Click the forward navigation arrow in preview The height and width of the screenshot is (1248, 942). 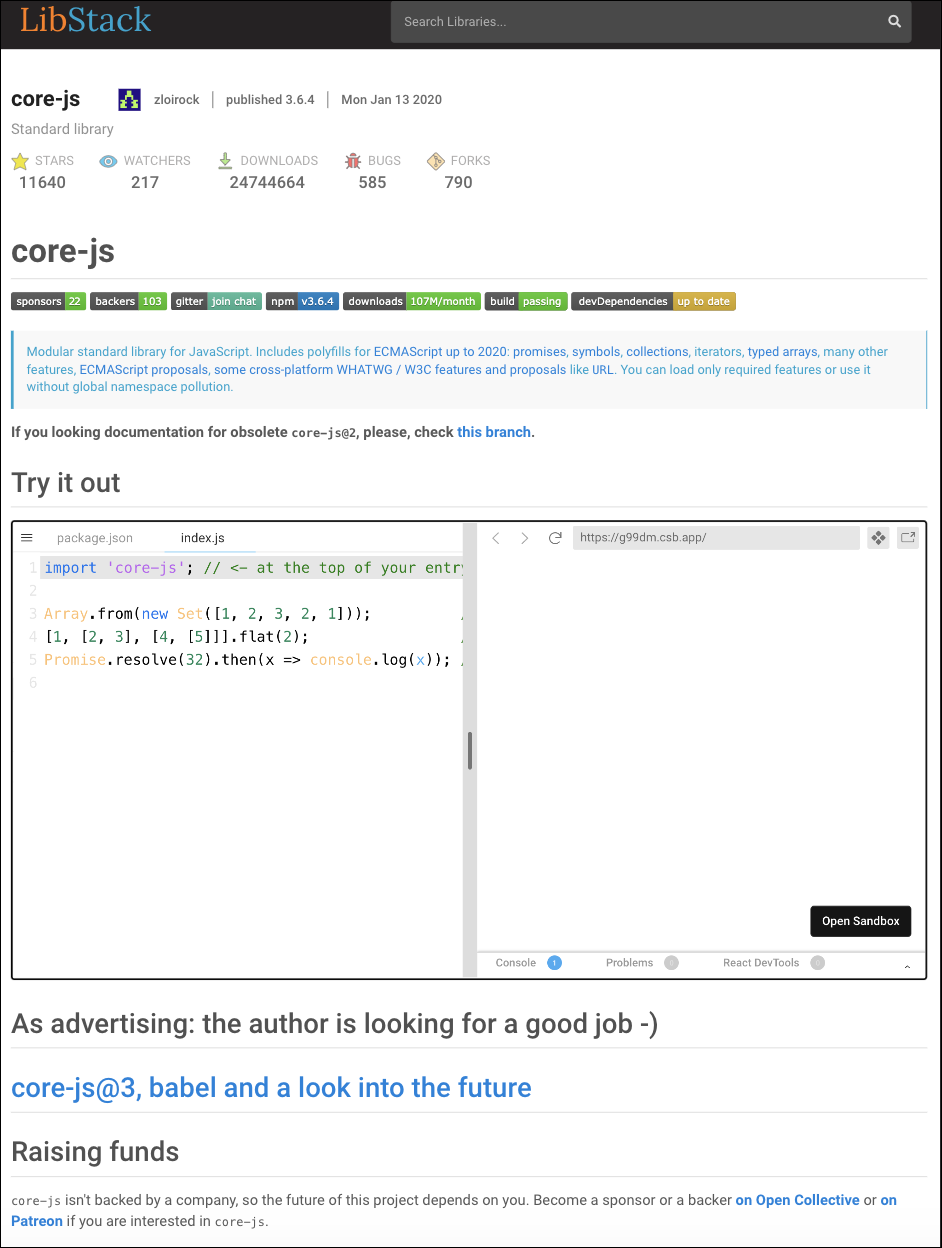pos(524,537)
